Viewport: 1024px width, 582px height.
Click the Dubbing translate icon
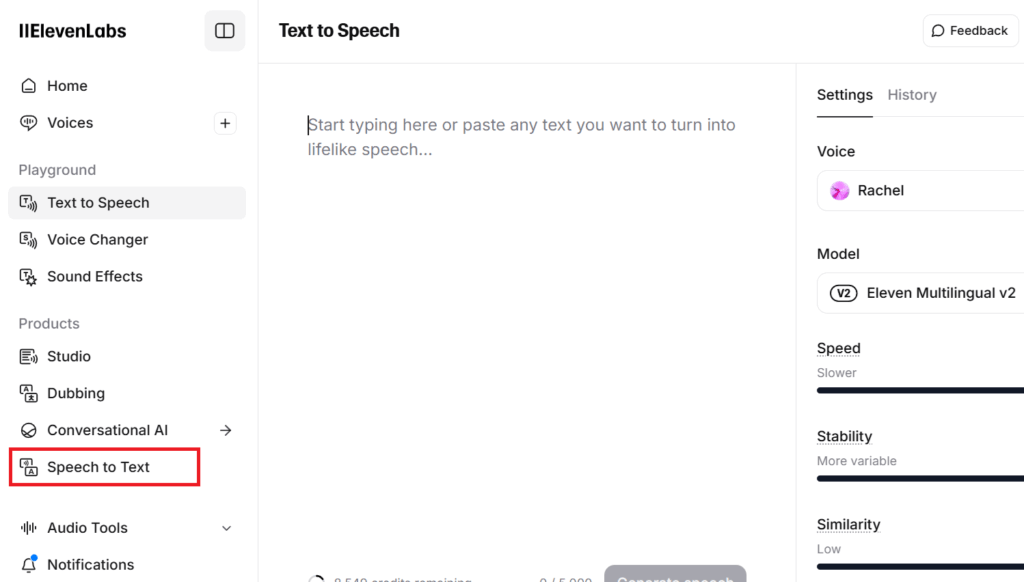click(29, 394)
